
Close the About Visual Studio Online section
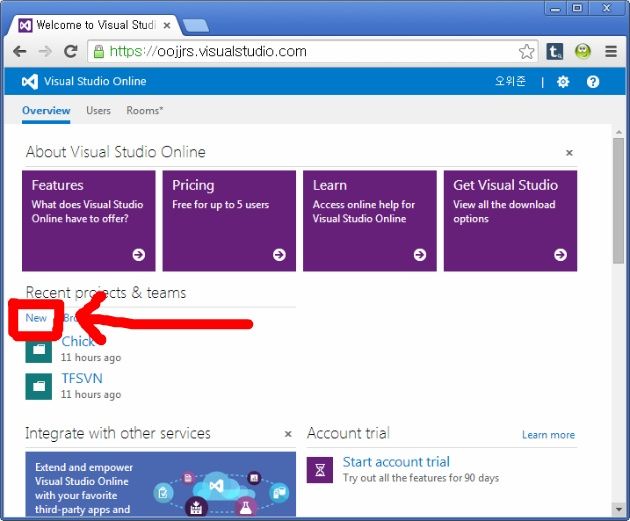569,153
